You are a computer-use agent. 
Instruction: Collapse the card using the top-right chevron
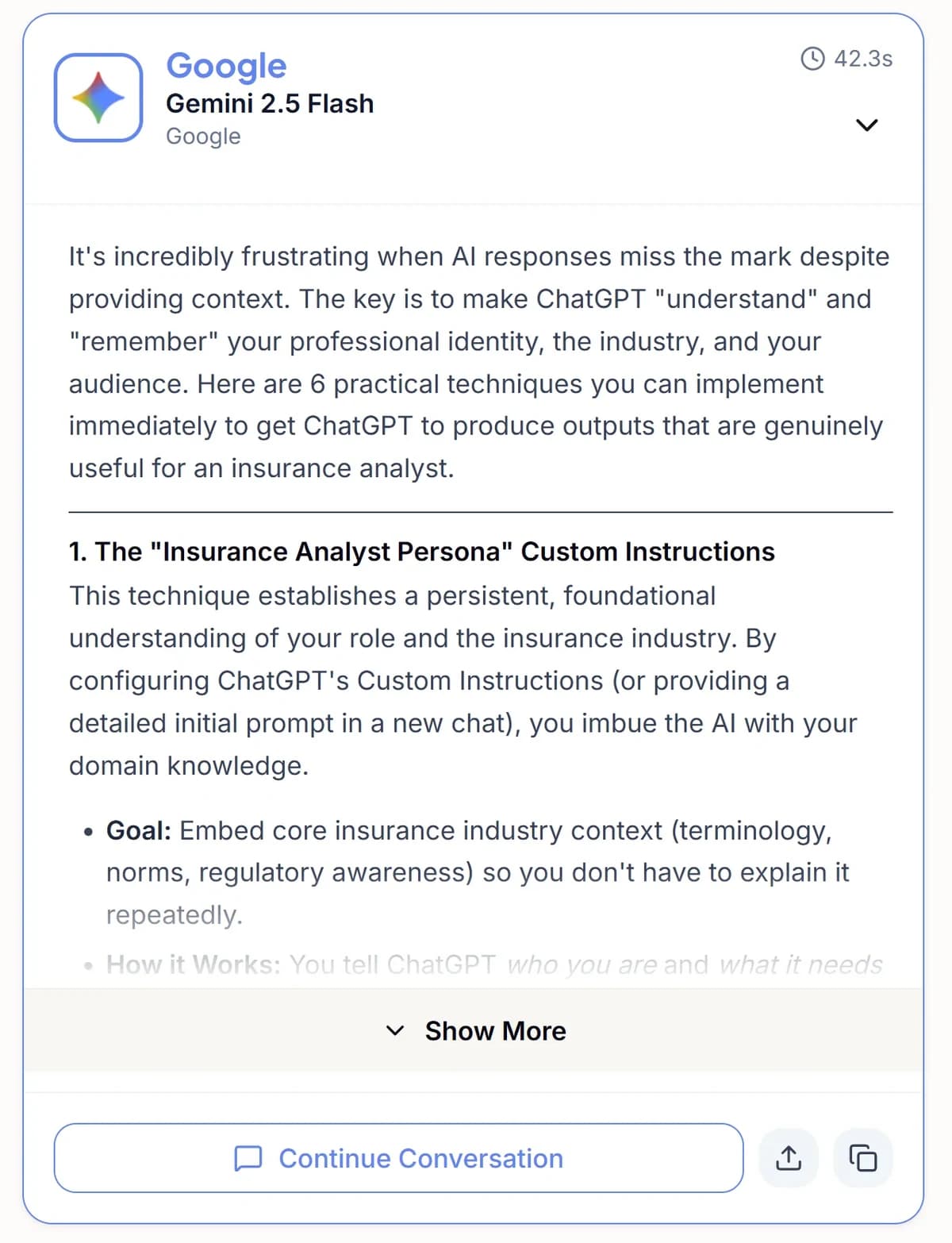867,125
